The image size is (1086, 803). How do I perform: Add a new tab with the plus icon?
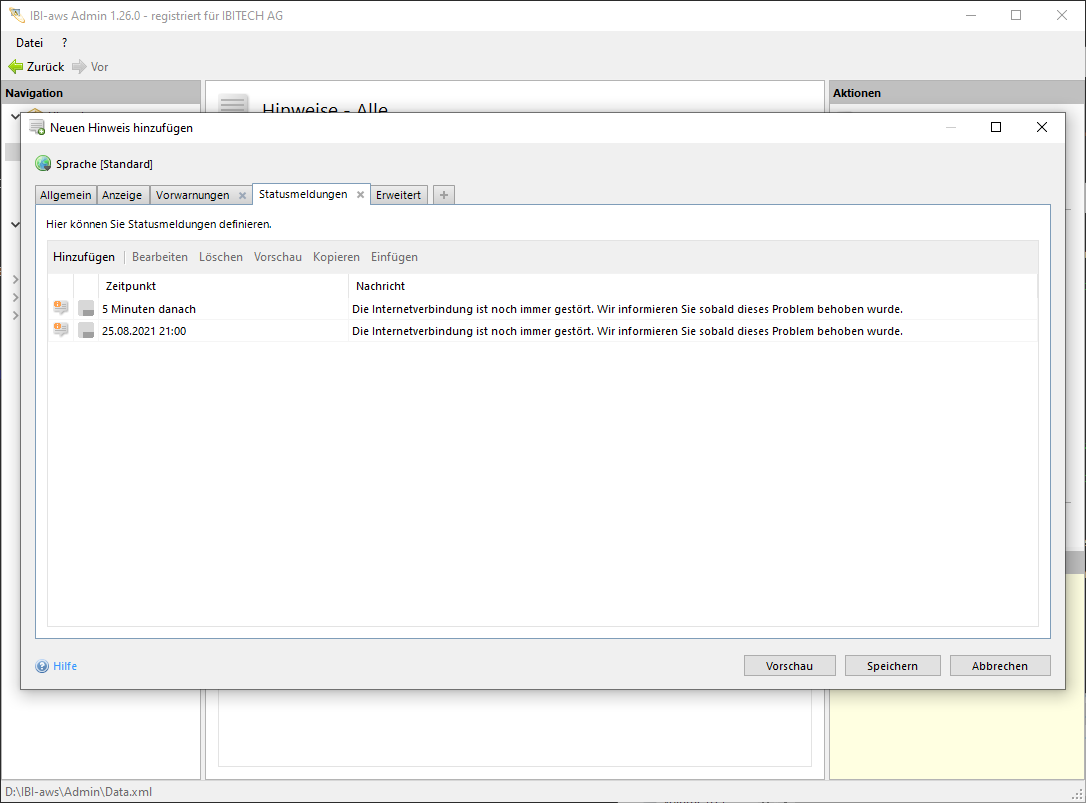[444, 195]
